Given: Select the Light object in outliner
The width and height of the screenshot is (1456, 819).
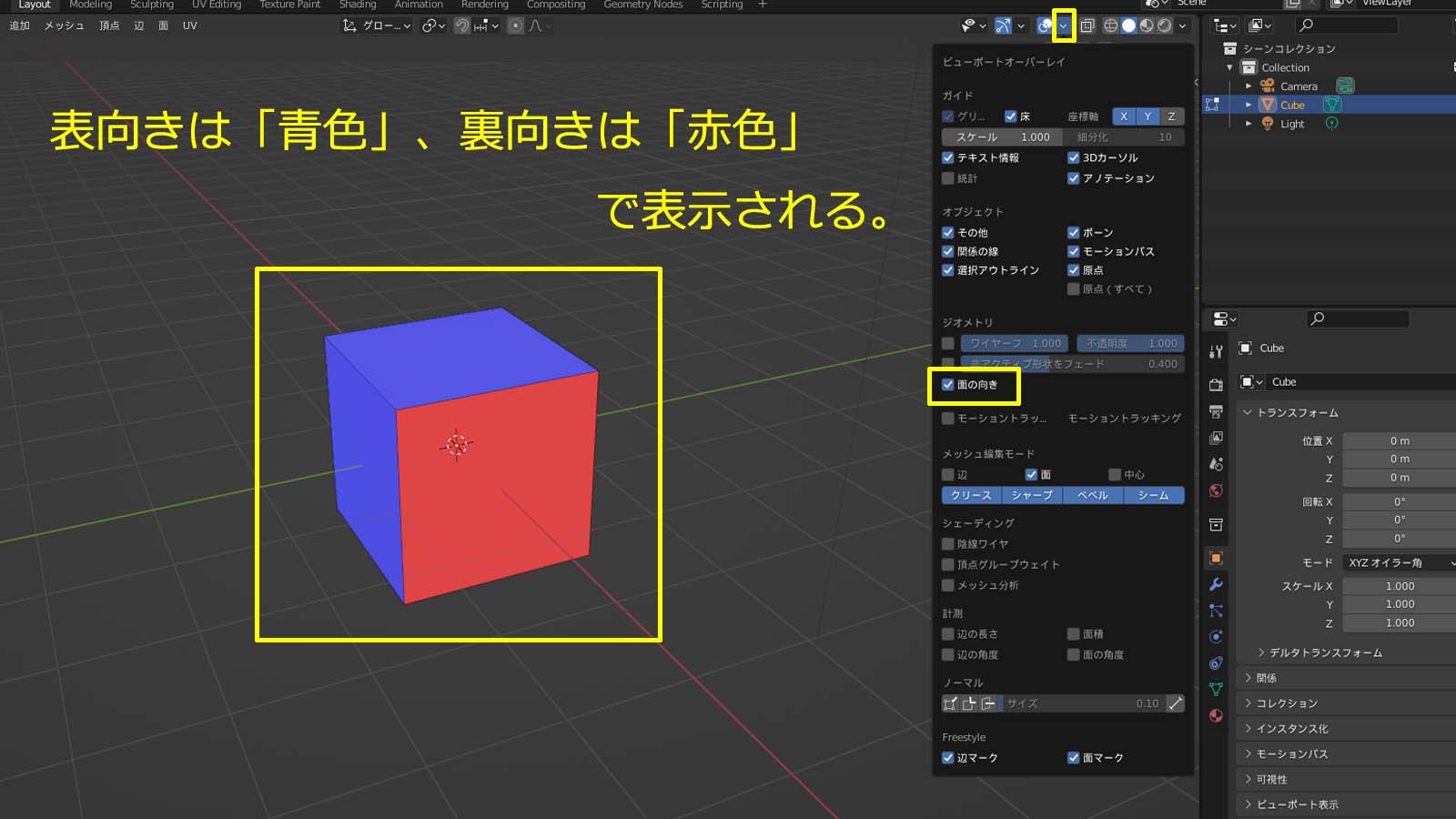Looking at the screenshot, I should pyautogui.click(x=1292, y=124).
